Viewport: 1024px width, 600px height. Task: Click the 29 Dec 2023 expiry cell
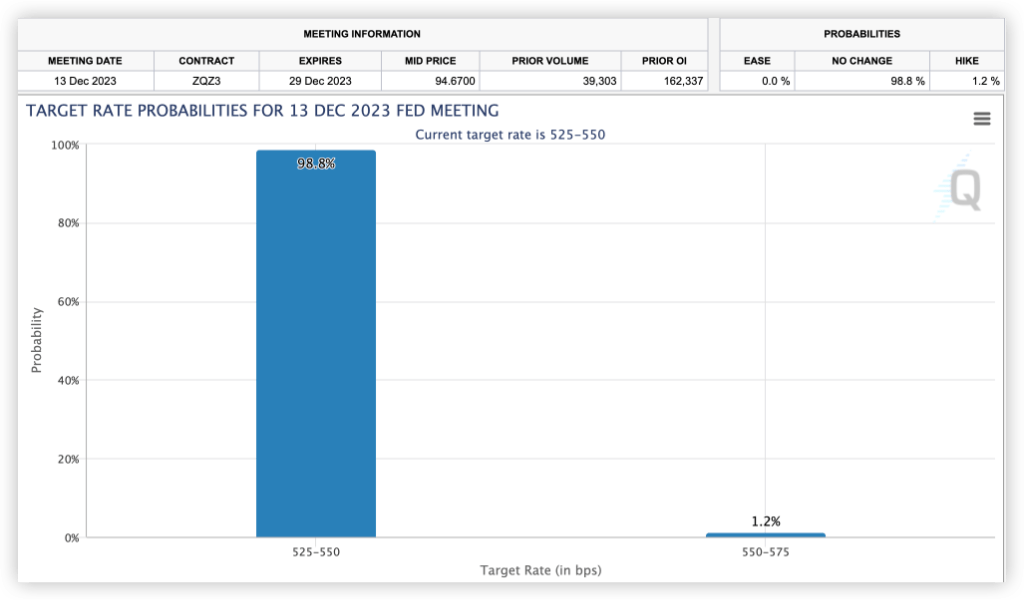point(320,80)
